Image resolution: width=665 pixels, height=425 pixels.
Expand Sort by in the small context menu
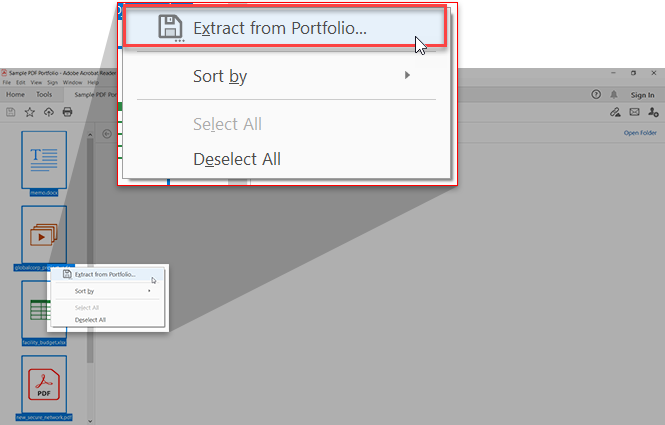(107, 291)
